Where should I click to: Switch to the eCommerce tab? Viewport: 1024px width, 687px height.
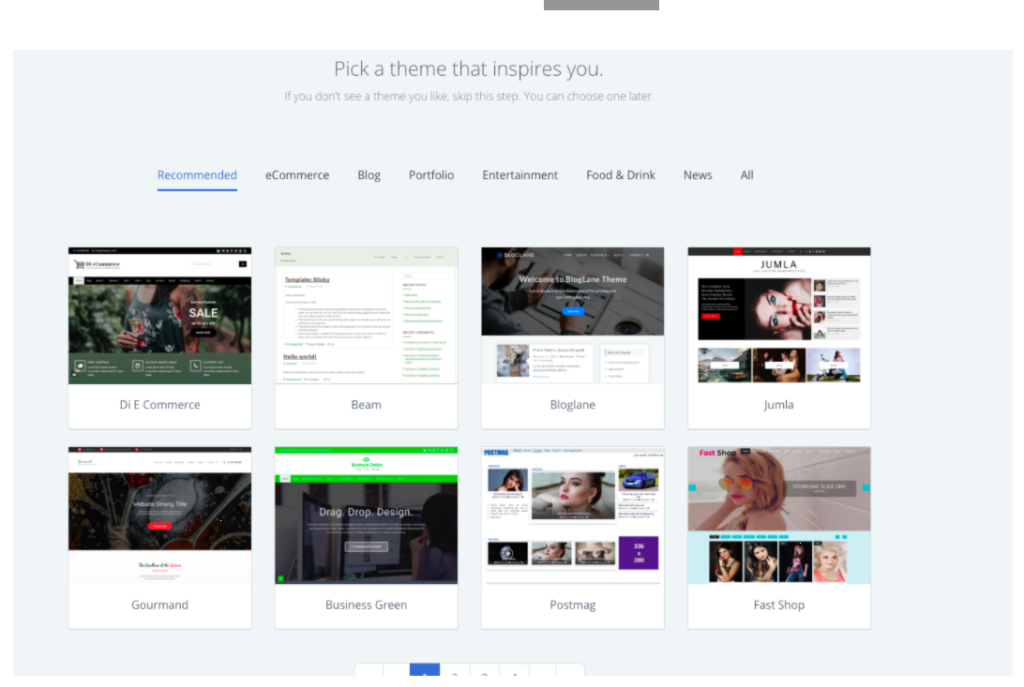point(297,175)
